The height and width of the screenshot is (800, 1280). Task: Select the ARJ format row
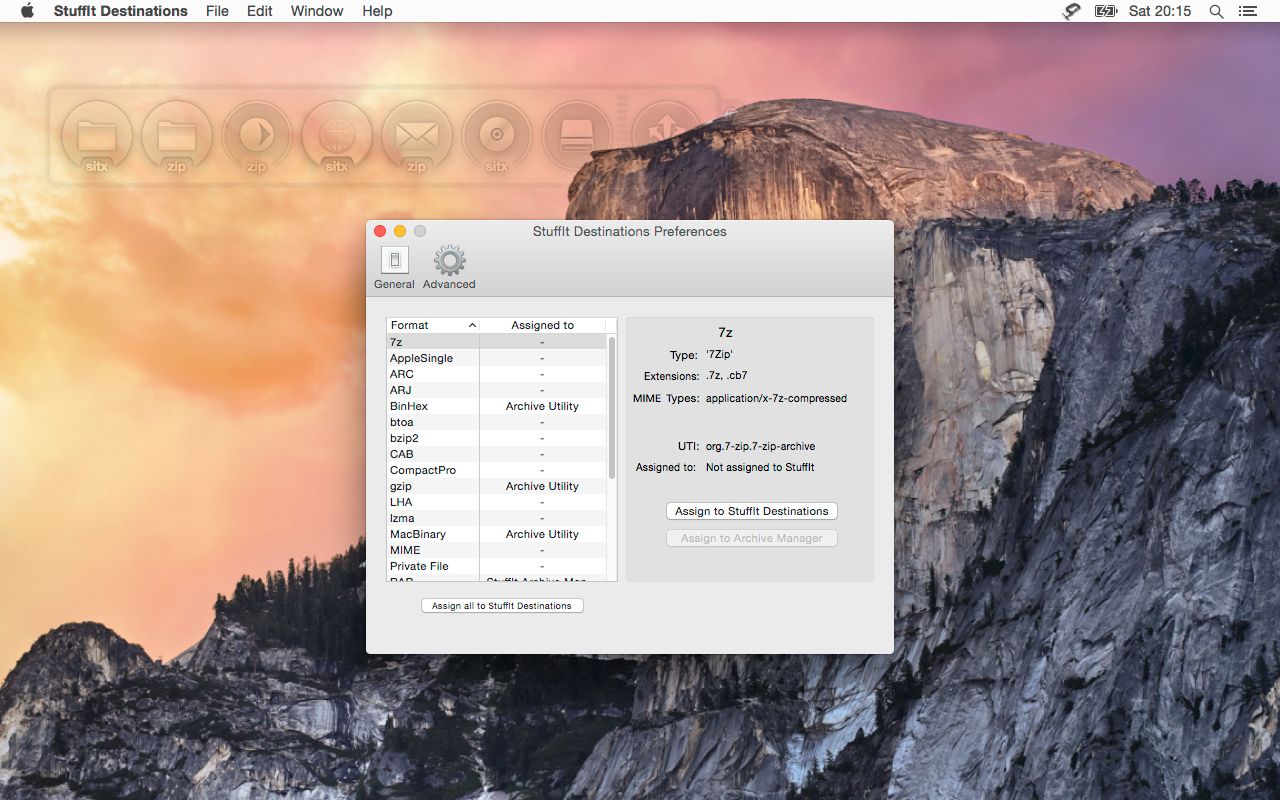coord(497,390)
